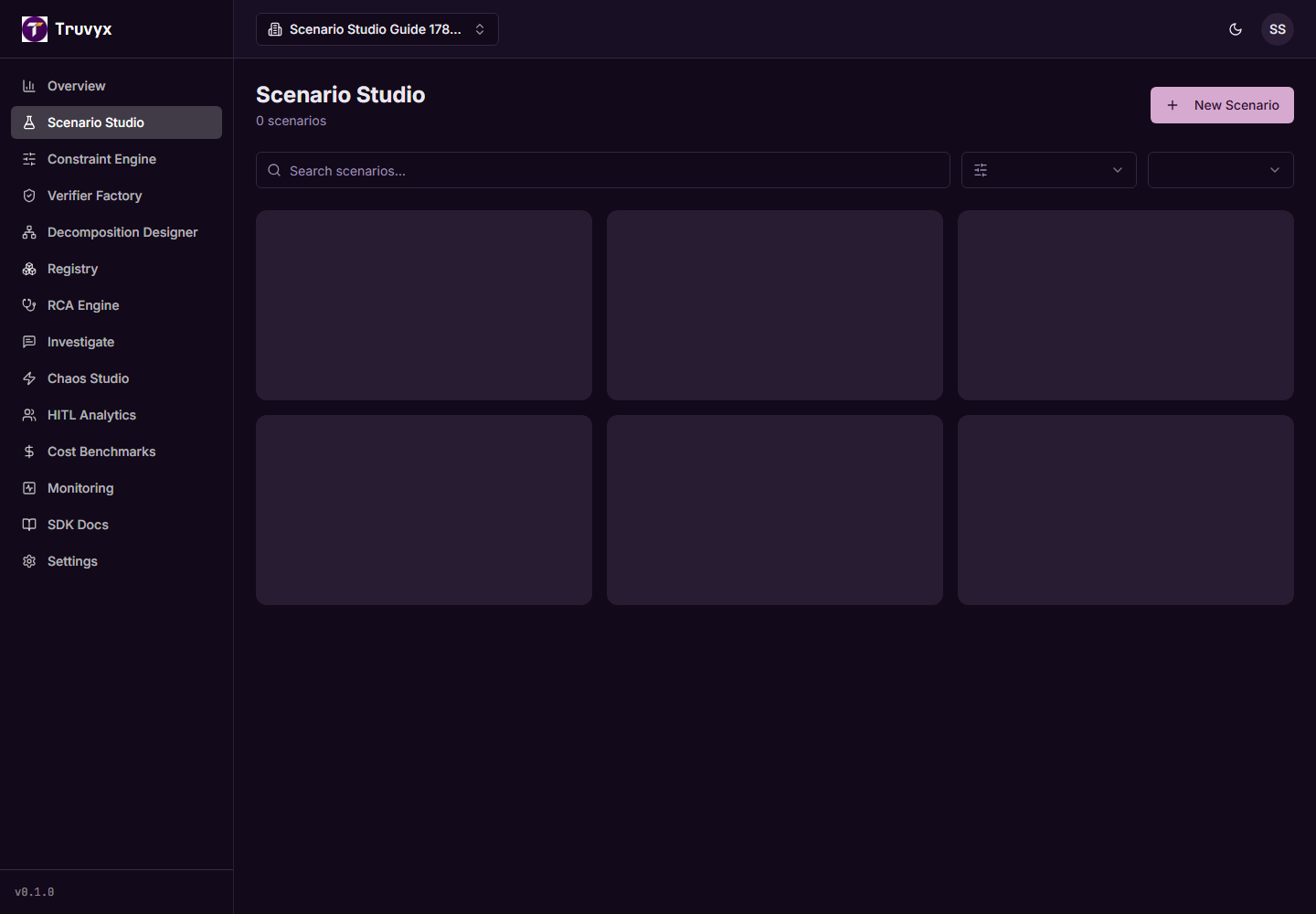The width and height of the screenshot is (1316, 914).
Task: Click the Verifier Factory shield icon
Action: [x=29, y=196]
